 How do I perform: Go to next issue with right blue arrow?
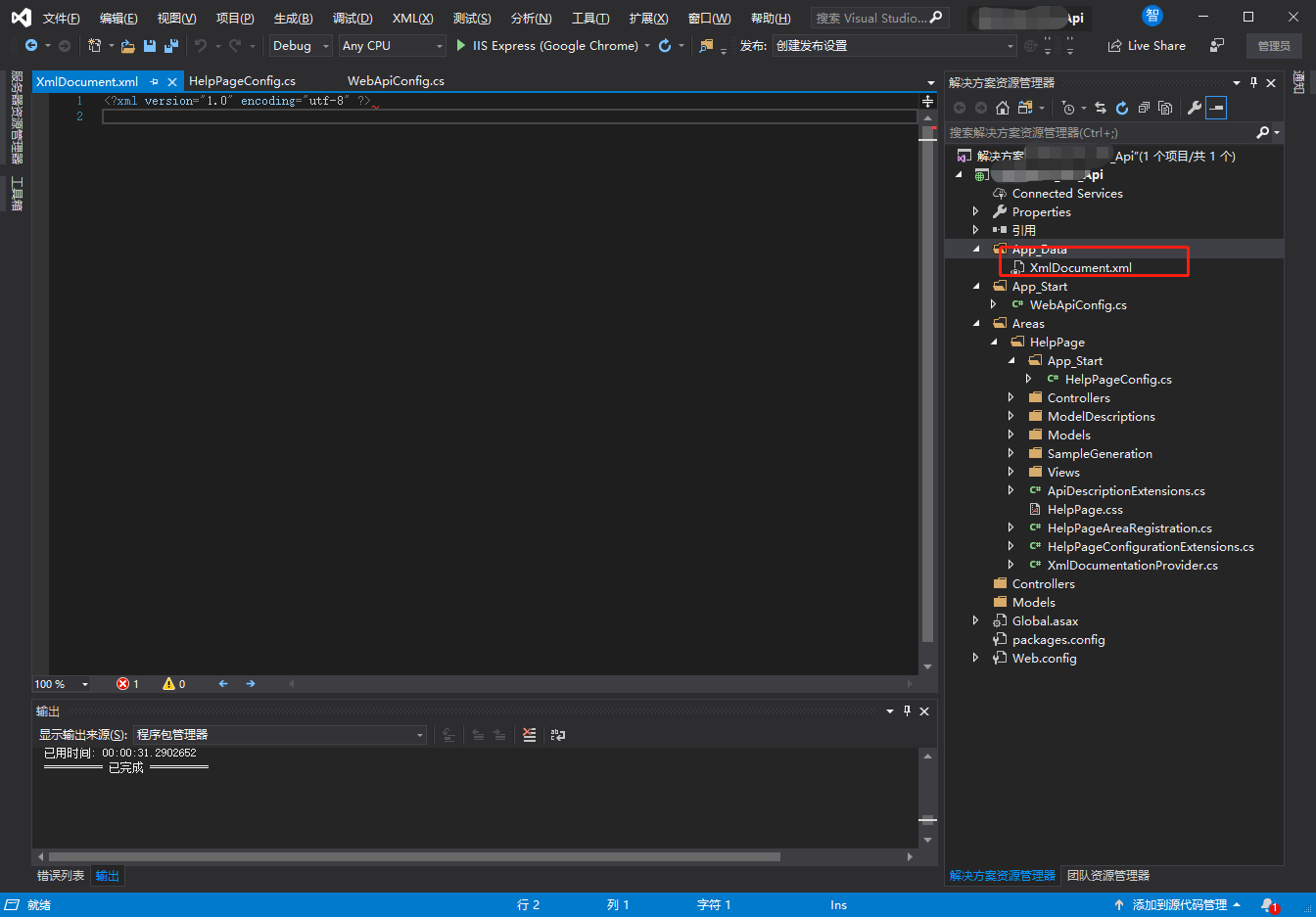251,684
